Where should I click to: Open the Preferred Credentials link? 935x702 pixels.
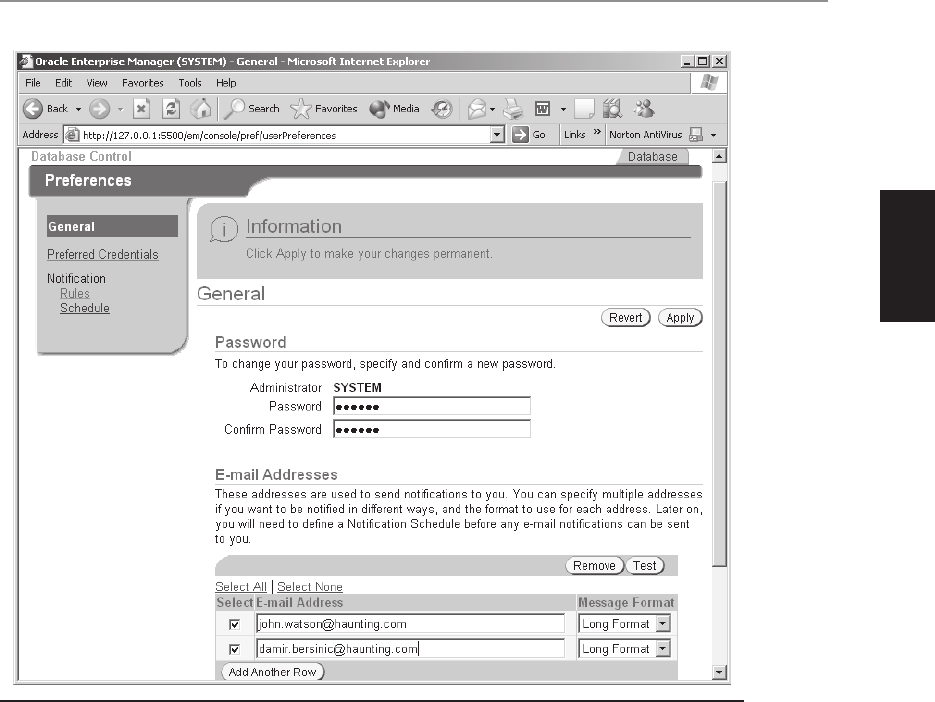[x=103, y=255]
